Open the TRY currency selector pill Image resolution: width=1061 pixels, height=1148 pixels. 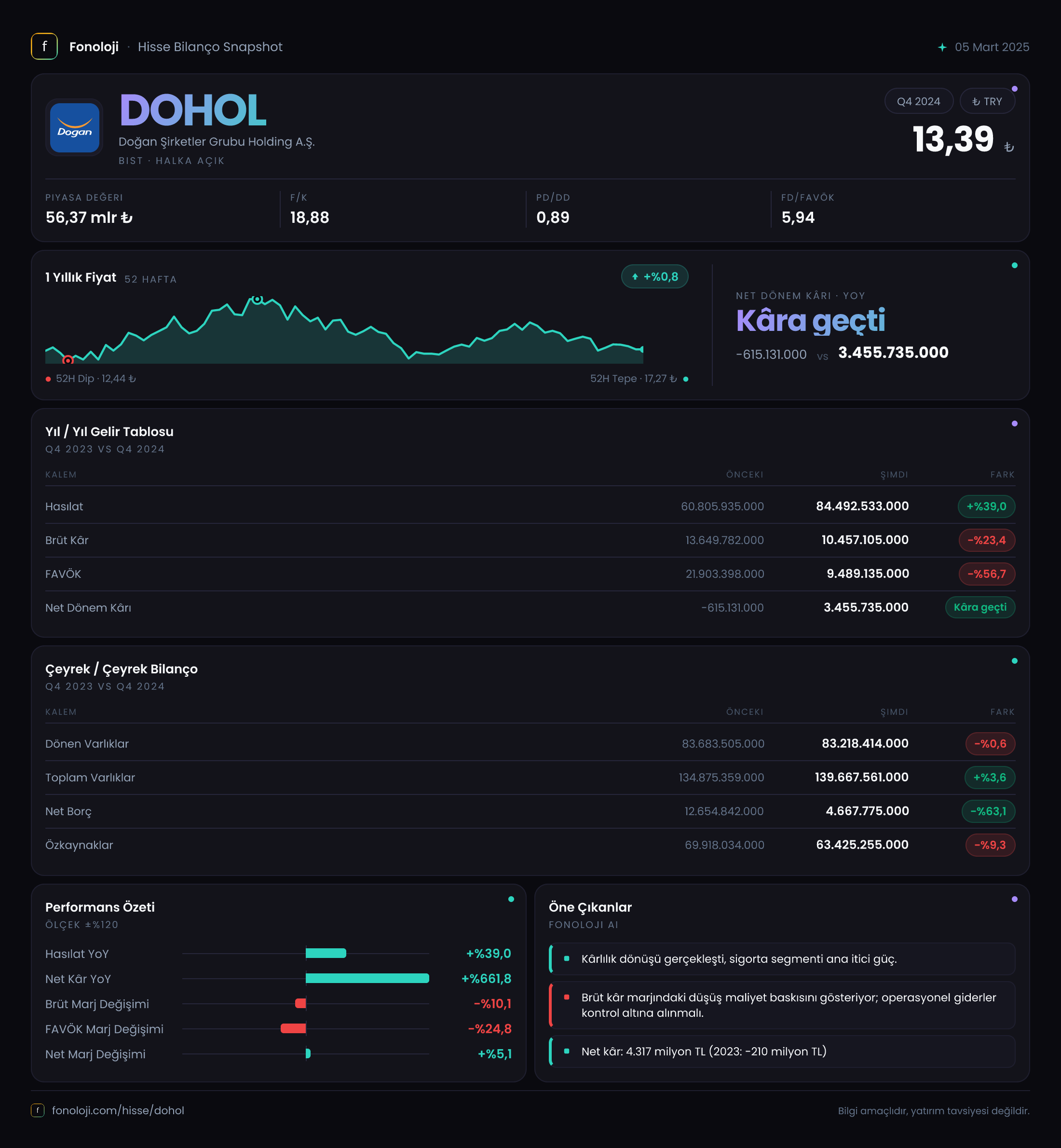coord(987,101)
